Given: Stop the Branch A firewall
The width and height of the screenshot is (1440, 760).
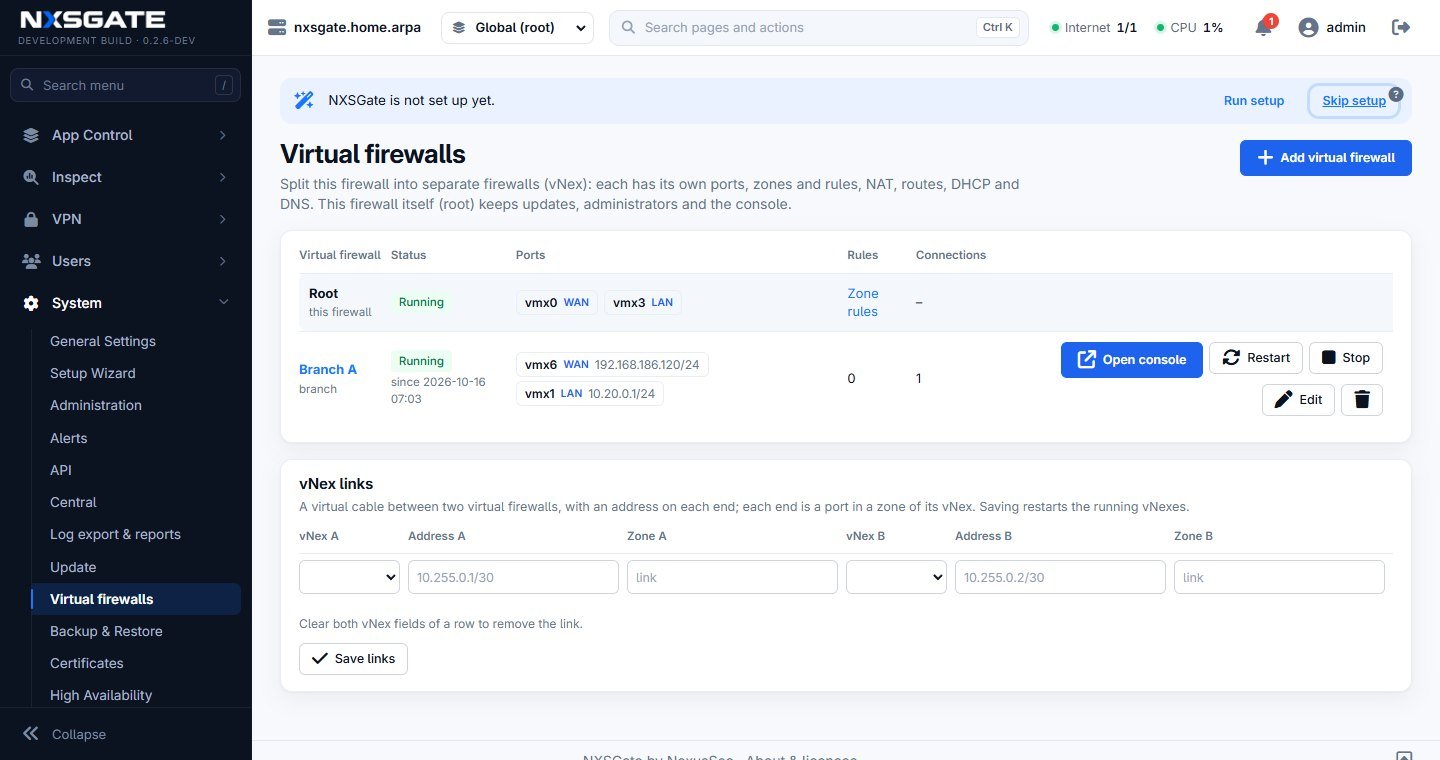Looking at the screenshot, I should pos(1346,358).
